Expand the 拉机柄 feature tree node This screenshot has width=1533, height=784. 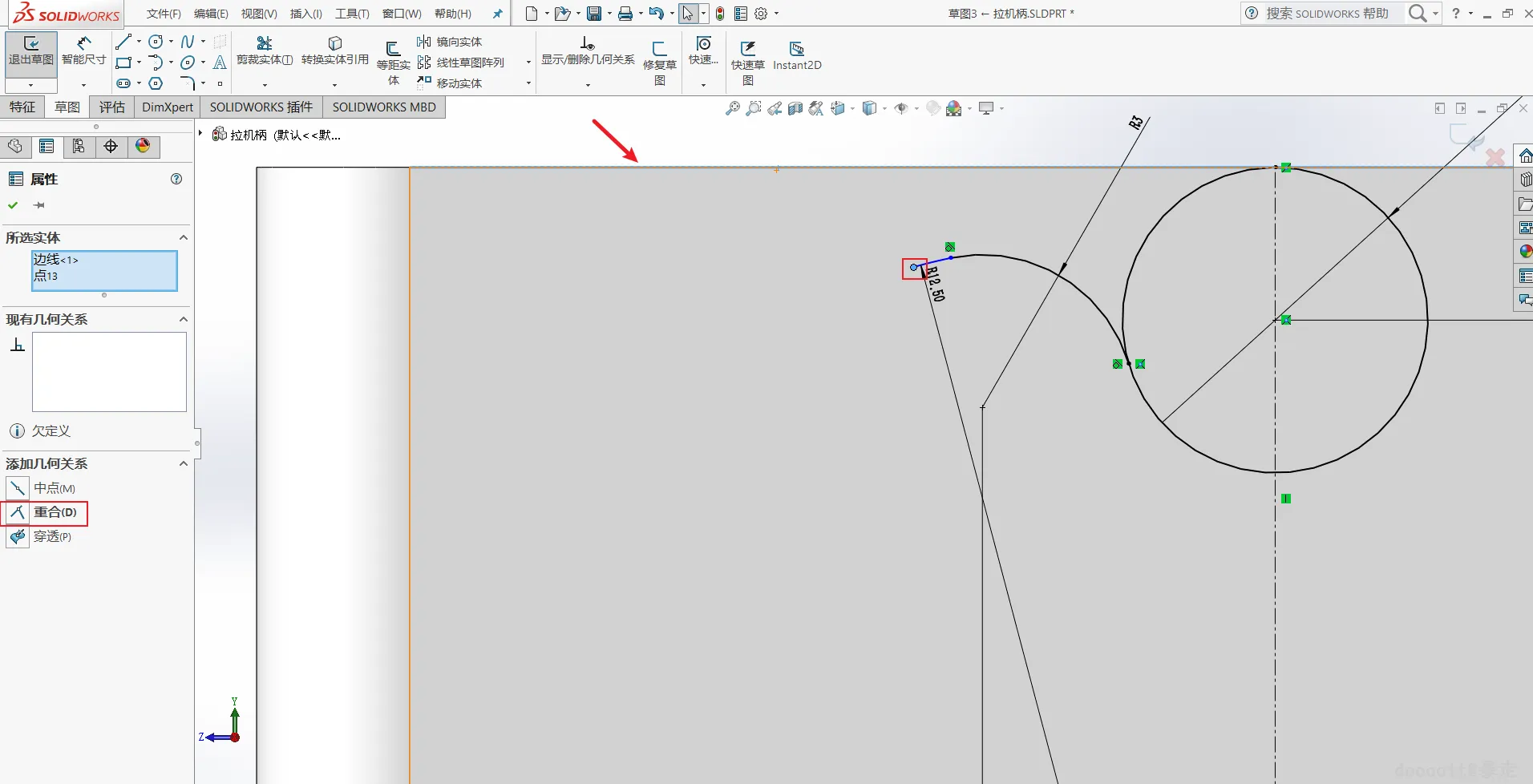point(200,134)
